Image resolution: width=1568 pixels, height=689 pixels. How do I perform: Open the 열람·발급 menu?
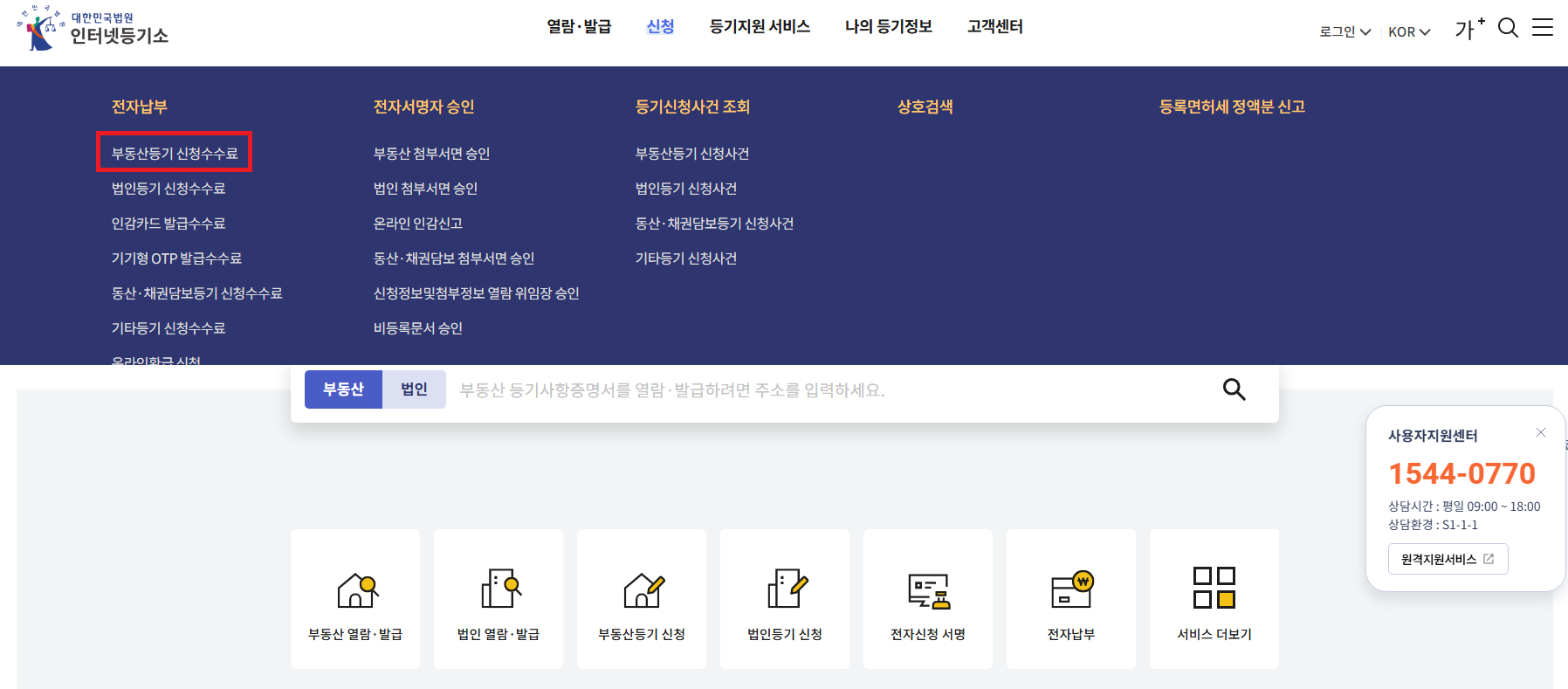tap(579, 27)
